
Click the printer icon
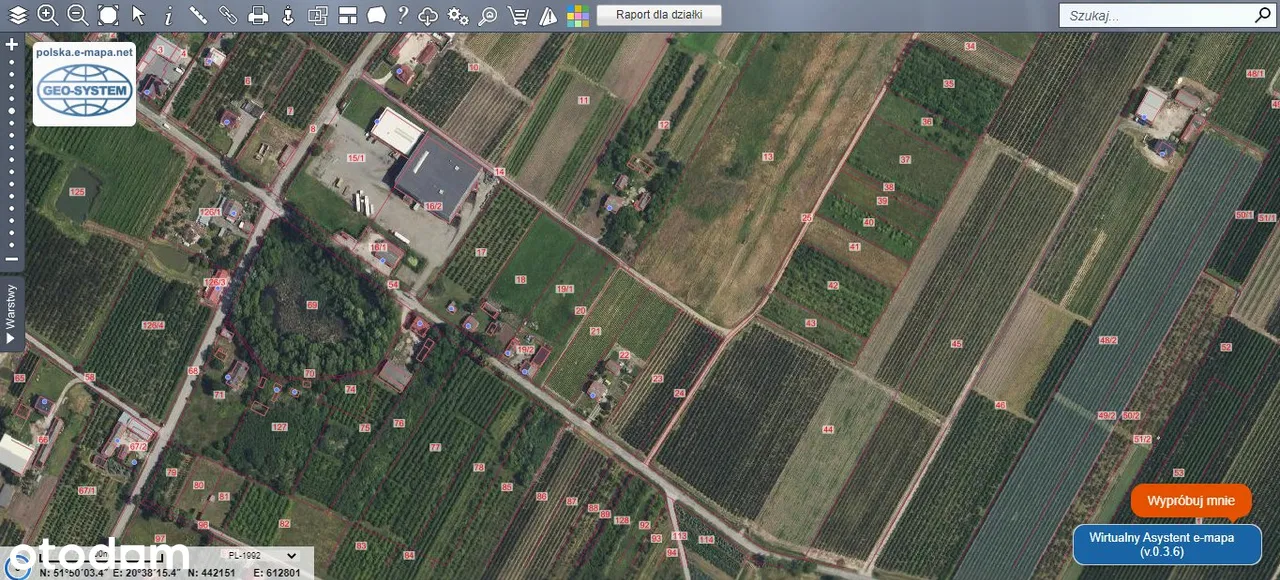[258, 15]
